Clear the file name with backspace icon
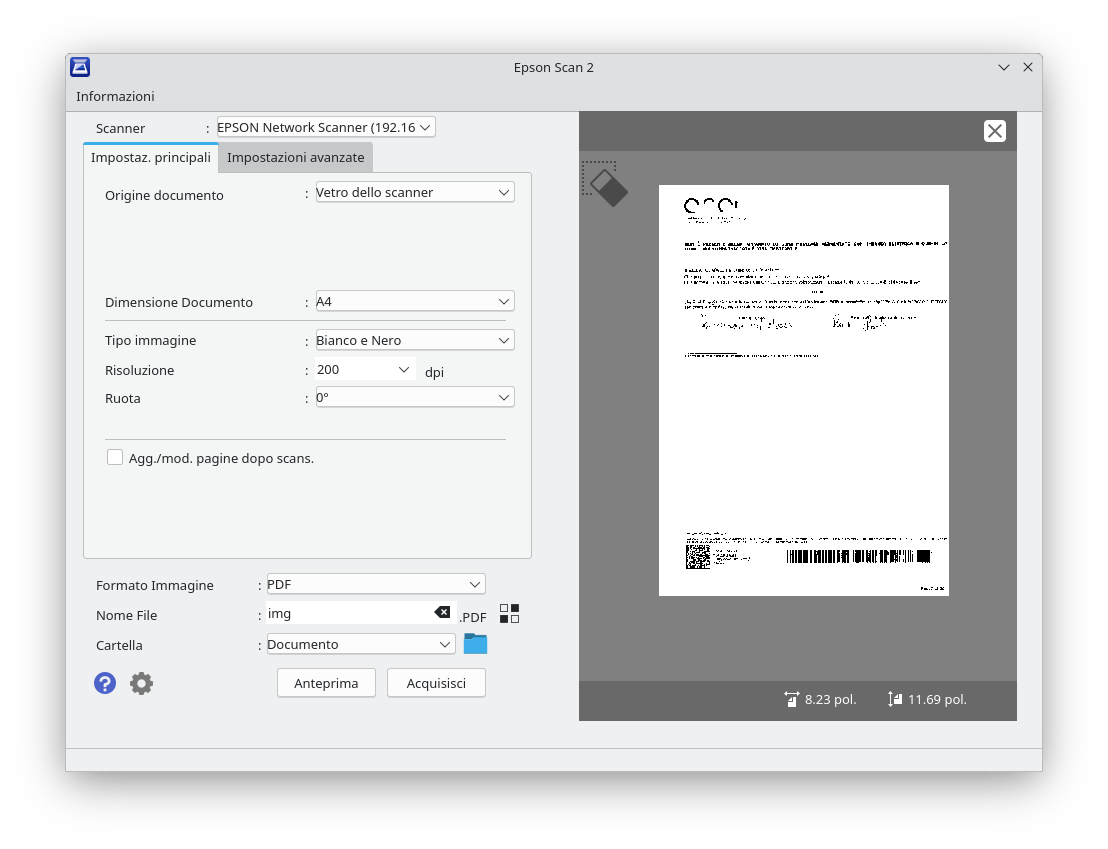Image resolution: width=1108 pixels, height=849 pixels. (442, 612)
